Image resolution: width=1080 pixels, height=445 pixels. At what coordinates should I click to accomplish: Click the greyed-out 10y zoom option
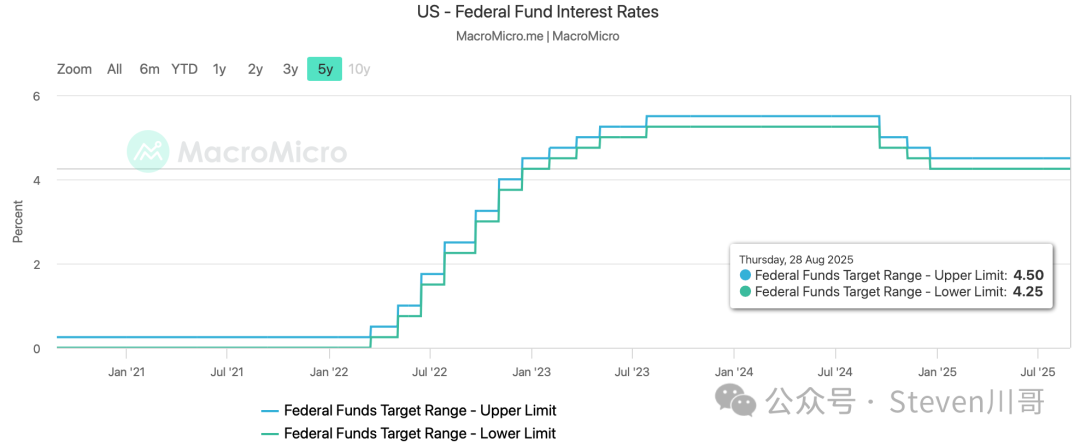pos(359,69)
